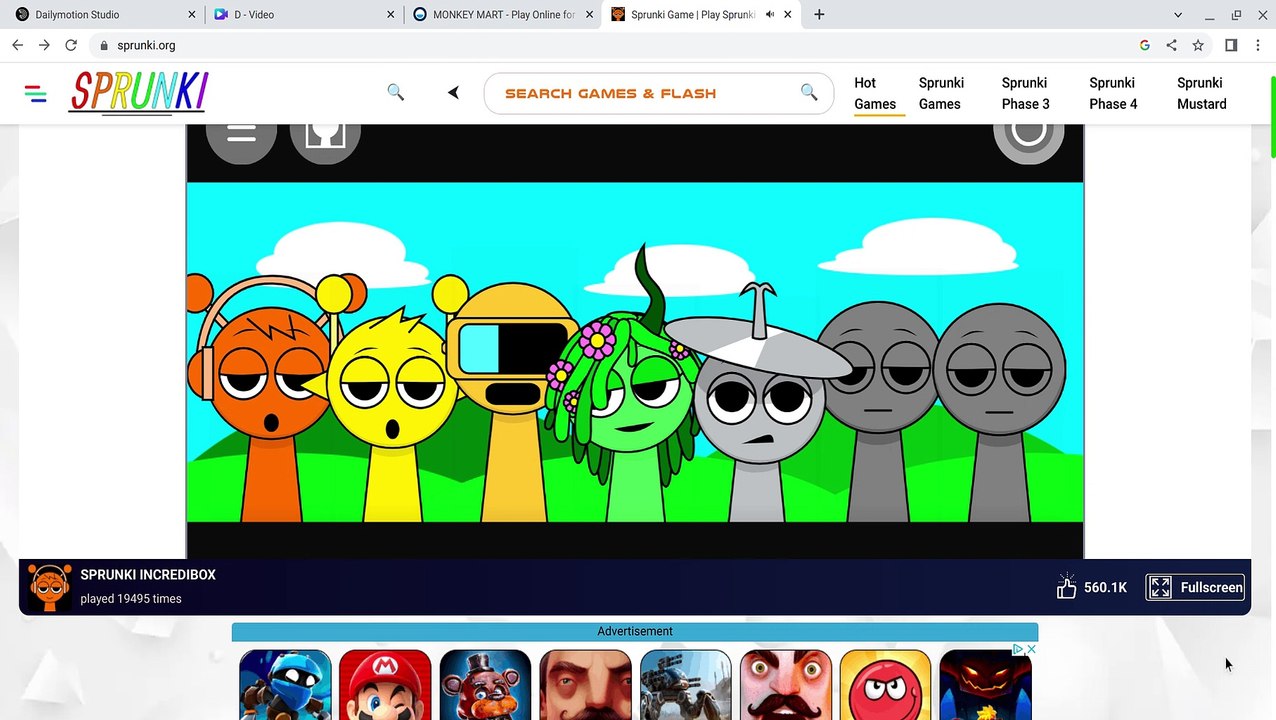This screenshot has height=720, width=1276.
Task: Close the Sprunki Game tab
Action: [x=788, y=14]
